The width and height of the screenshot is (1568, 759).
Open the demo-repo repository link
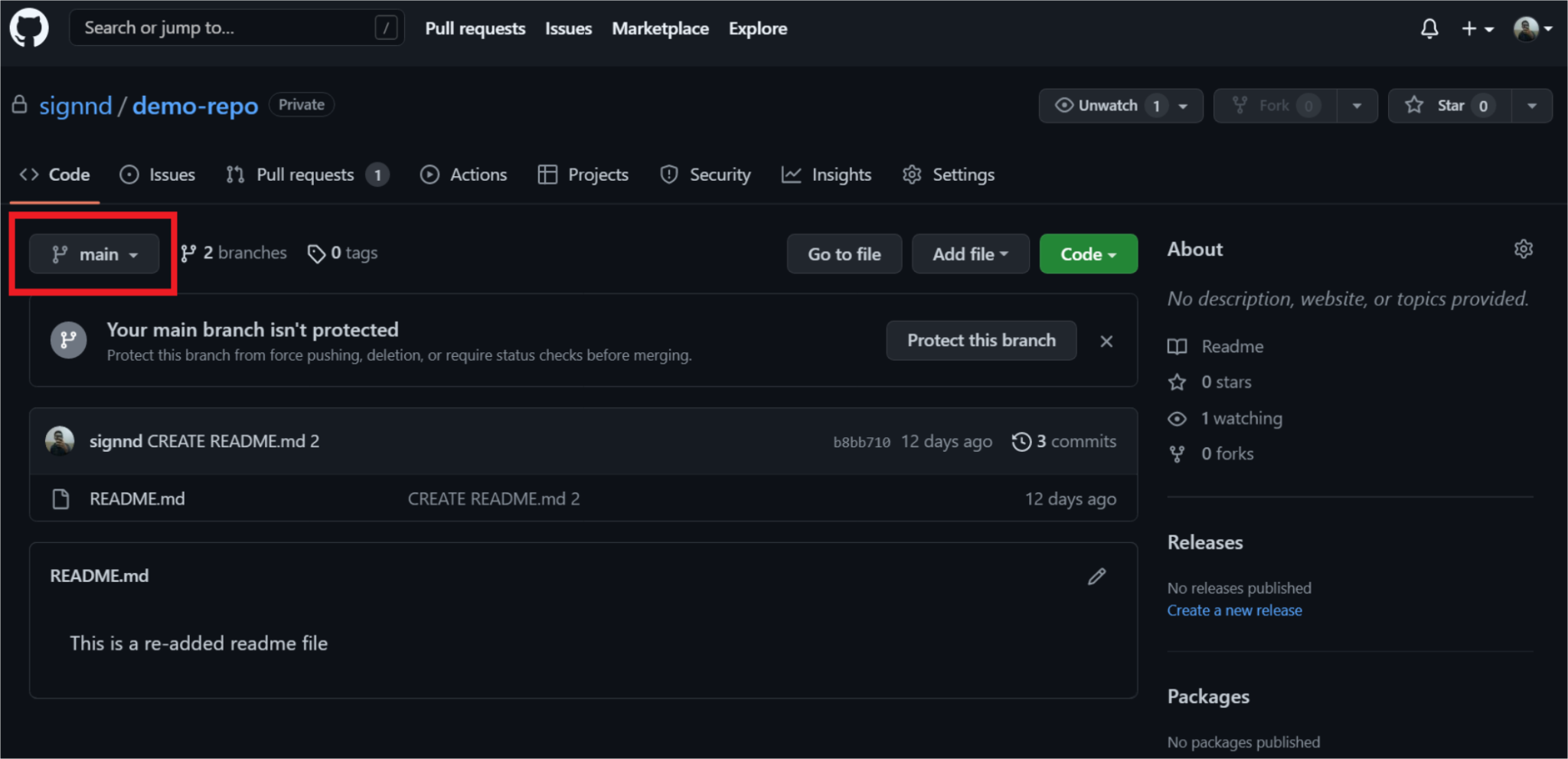[195, 106]
